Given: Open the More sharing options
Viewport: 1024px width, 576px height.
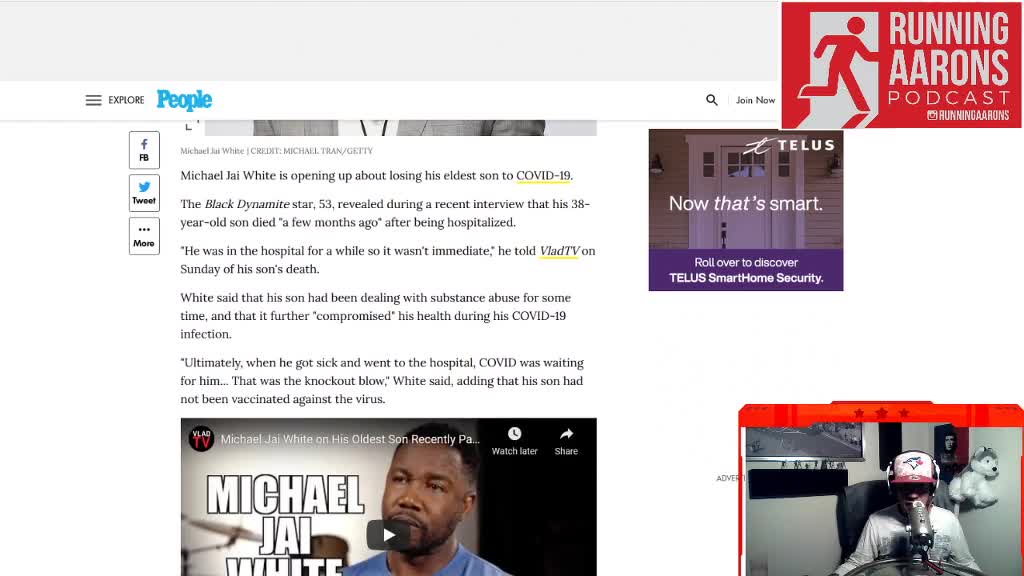Looking at the screenshot, I should (144, 236).
